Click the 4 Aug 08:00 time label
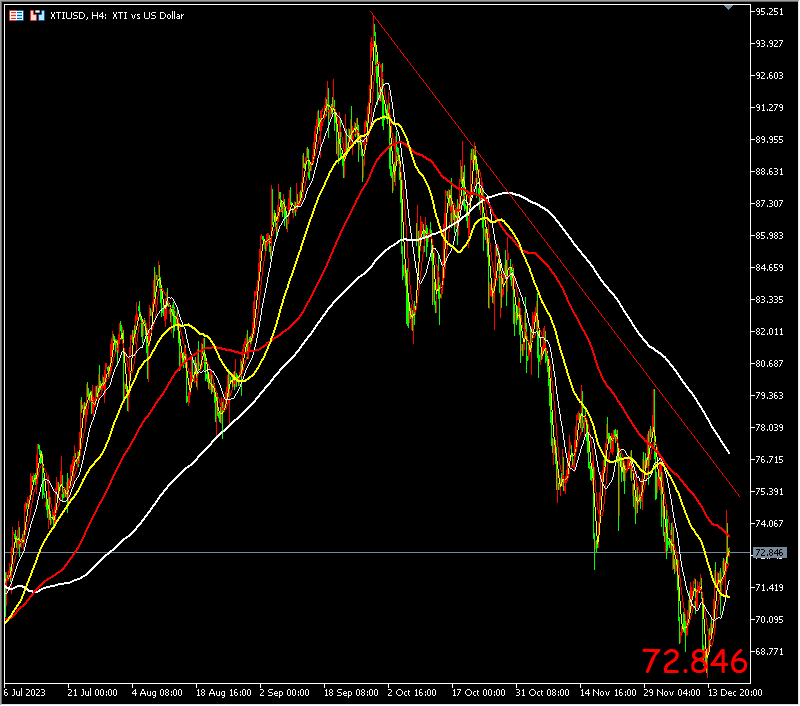800x706 pixels. click(157, 693)
